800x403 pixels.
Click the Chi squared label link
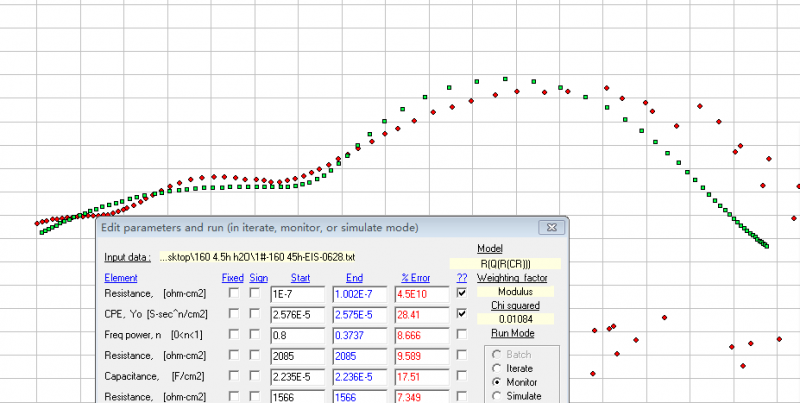tap(515, 306)
